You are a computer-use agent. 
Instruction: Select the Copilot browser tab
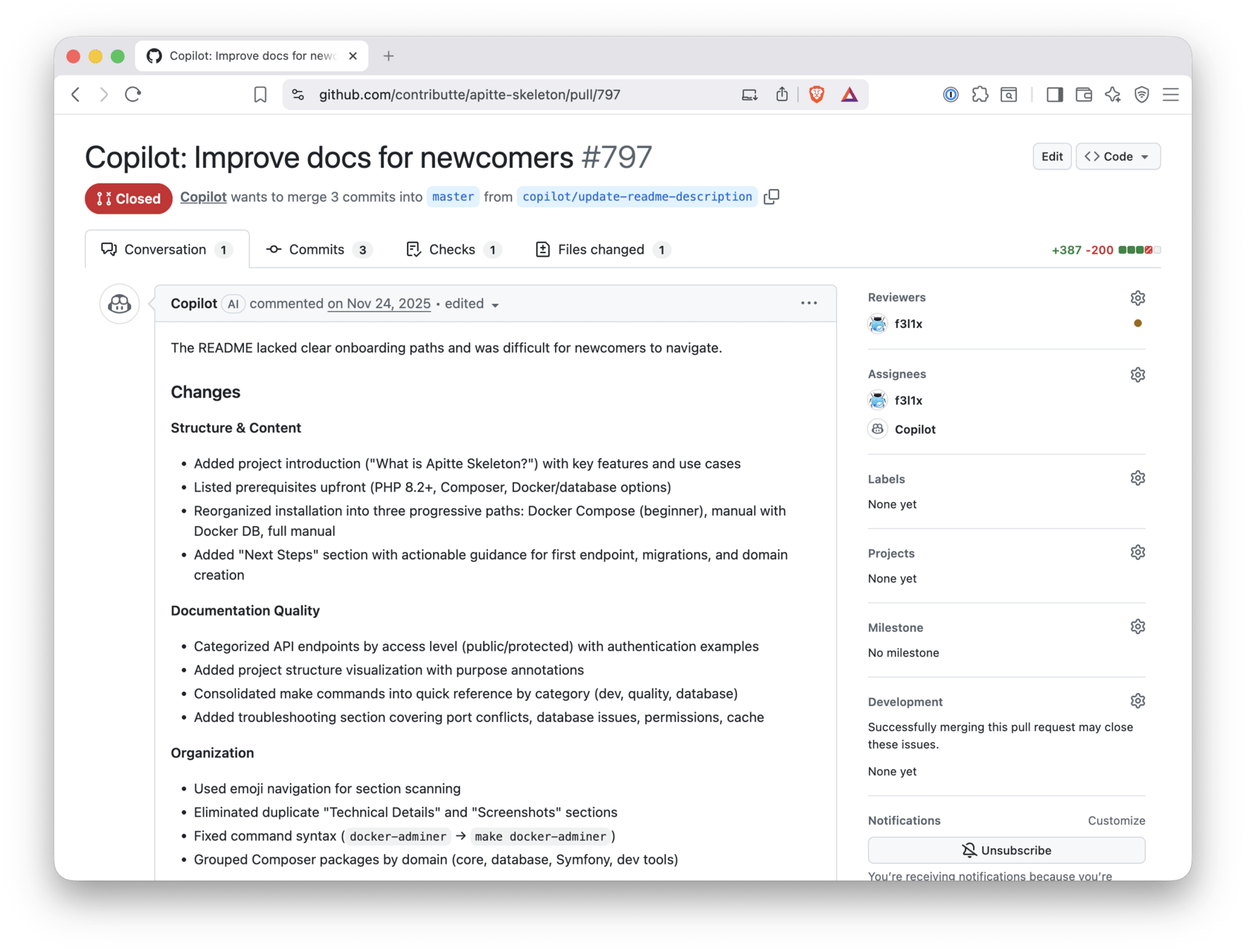251,56
